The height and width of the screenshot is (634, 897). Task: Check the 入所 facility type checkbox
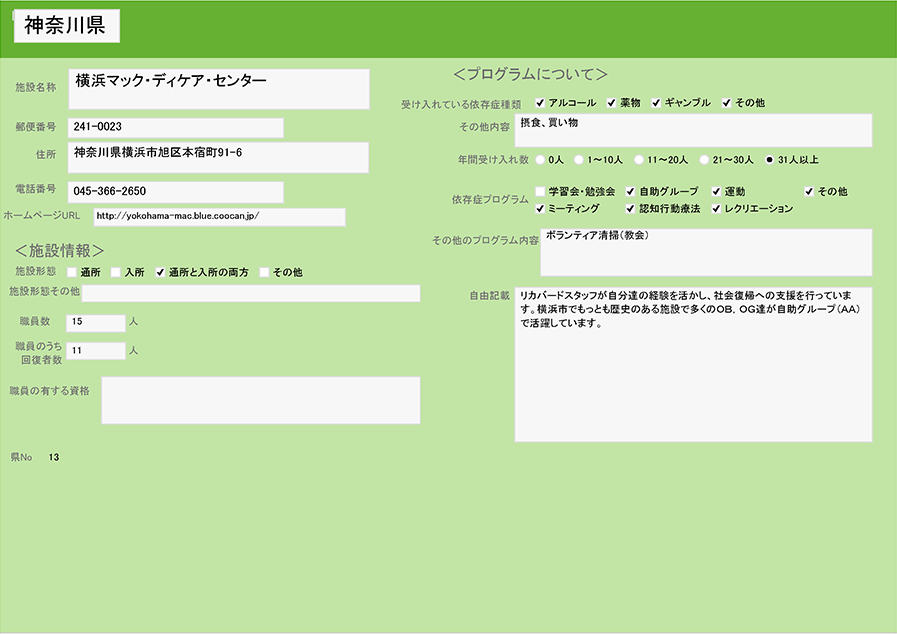click(116, 272)
